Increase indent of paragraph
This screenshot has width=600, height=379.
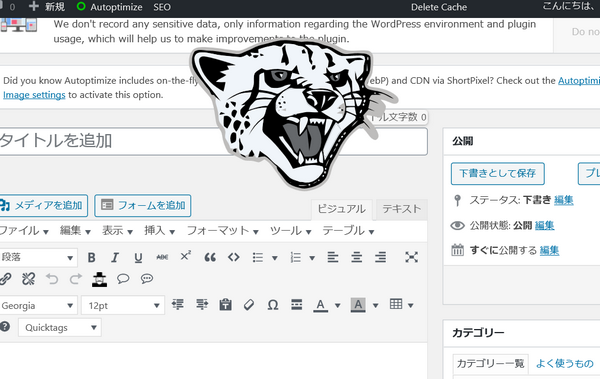pyautogui.click(x=202, y=305)
